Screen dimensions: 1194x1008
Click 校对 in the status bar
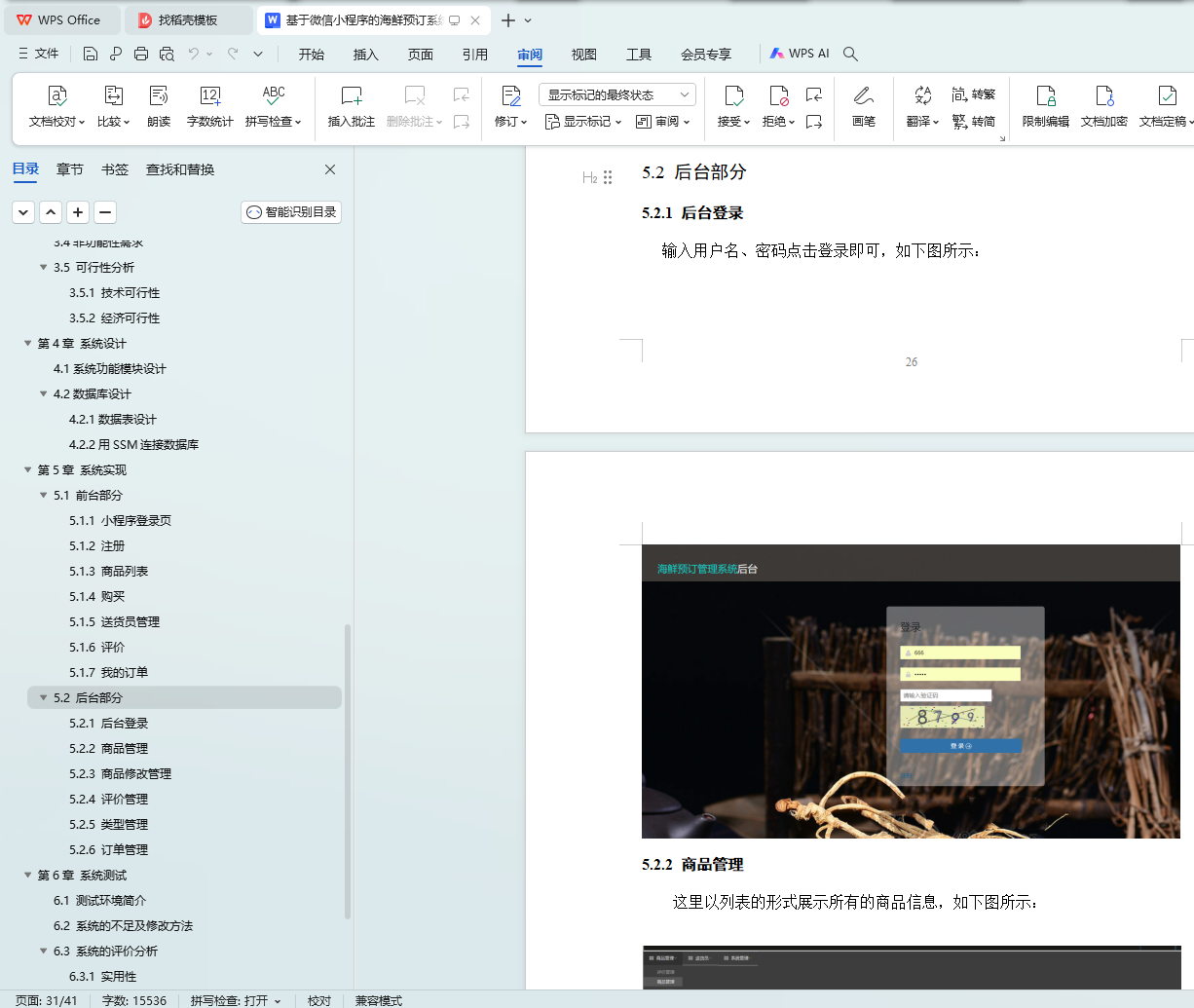319,1000
